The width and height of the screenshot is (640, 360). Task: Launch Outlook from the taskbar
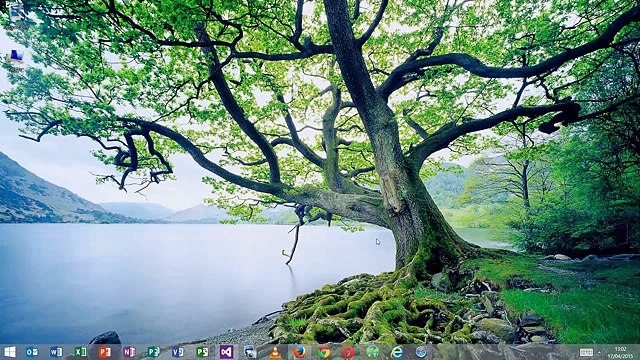(32, 352)
